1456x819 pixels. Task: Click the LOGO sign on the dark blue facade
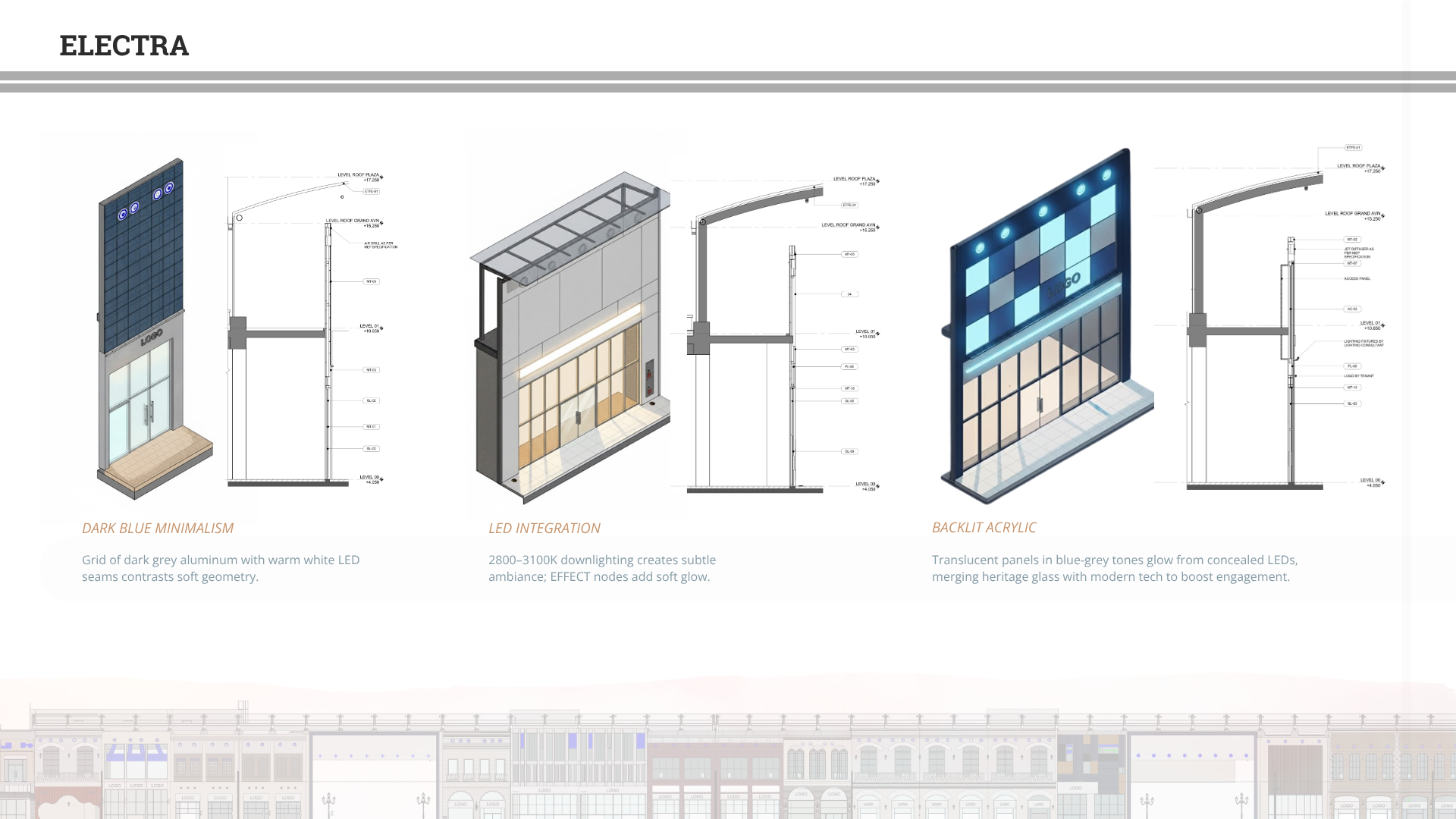tap(151, 337)
